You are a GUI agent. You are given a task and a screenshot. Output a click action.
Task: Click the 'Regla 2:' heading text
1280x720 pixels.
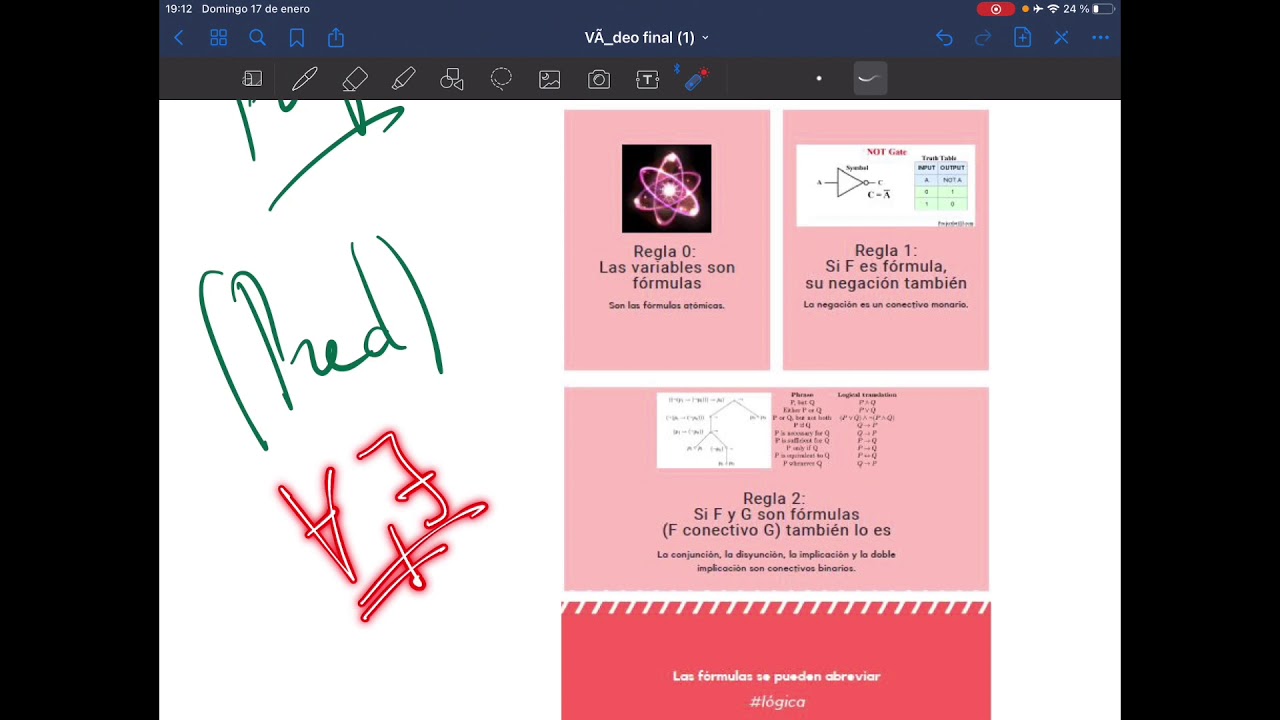[774, 498]
